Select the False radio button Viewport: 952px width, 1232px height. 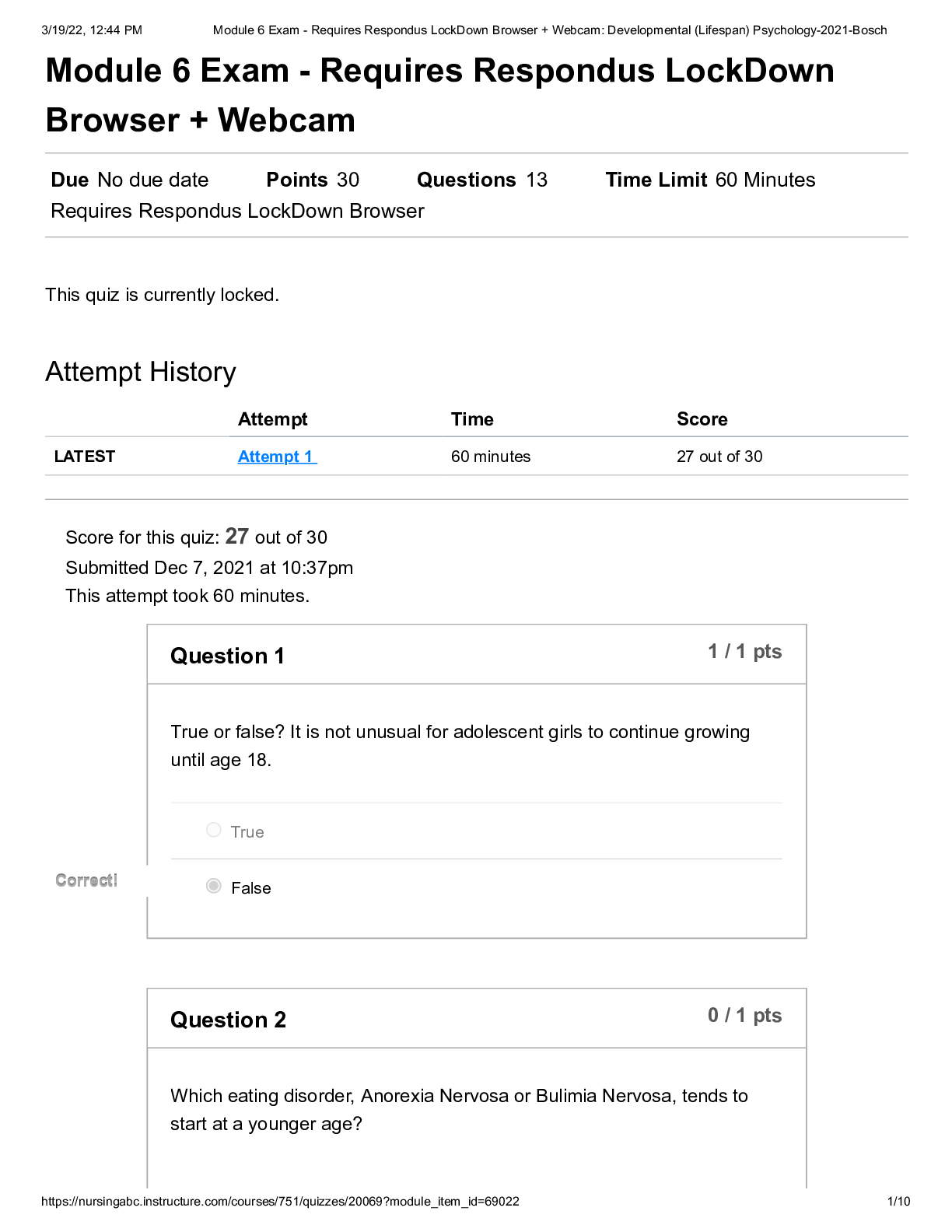click(214, 886)
